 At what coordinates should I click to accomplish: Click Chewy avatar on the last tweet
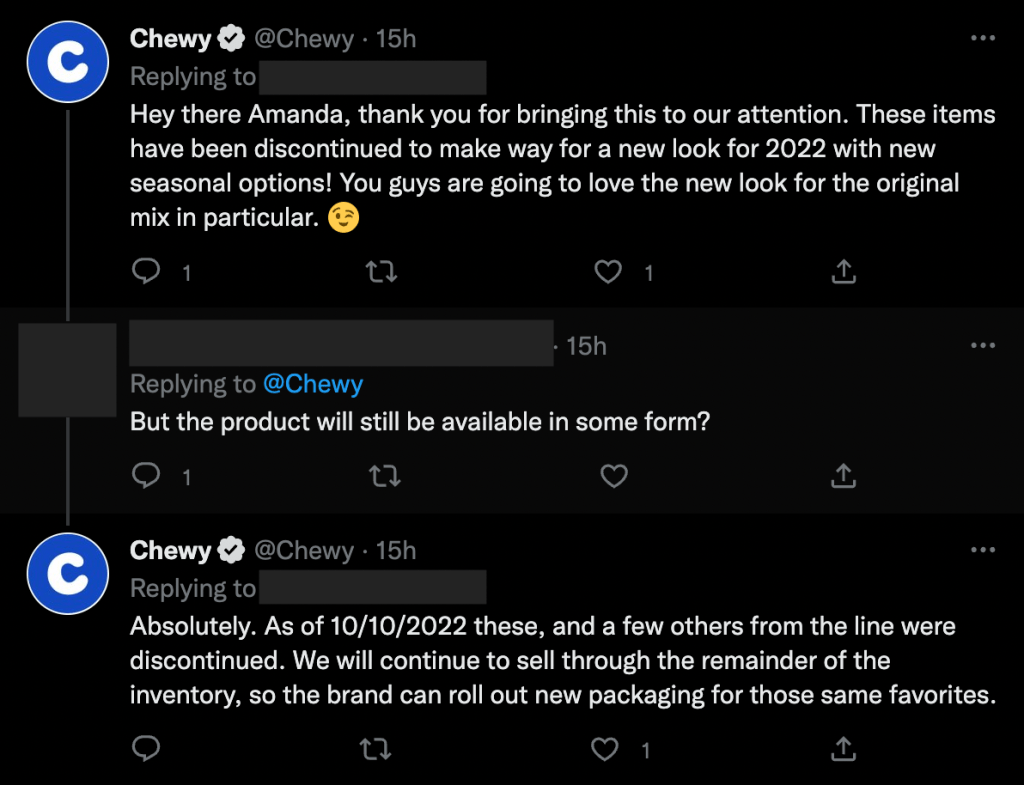coord(67,573)
